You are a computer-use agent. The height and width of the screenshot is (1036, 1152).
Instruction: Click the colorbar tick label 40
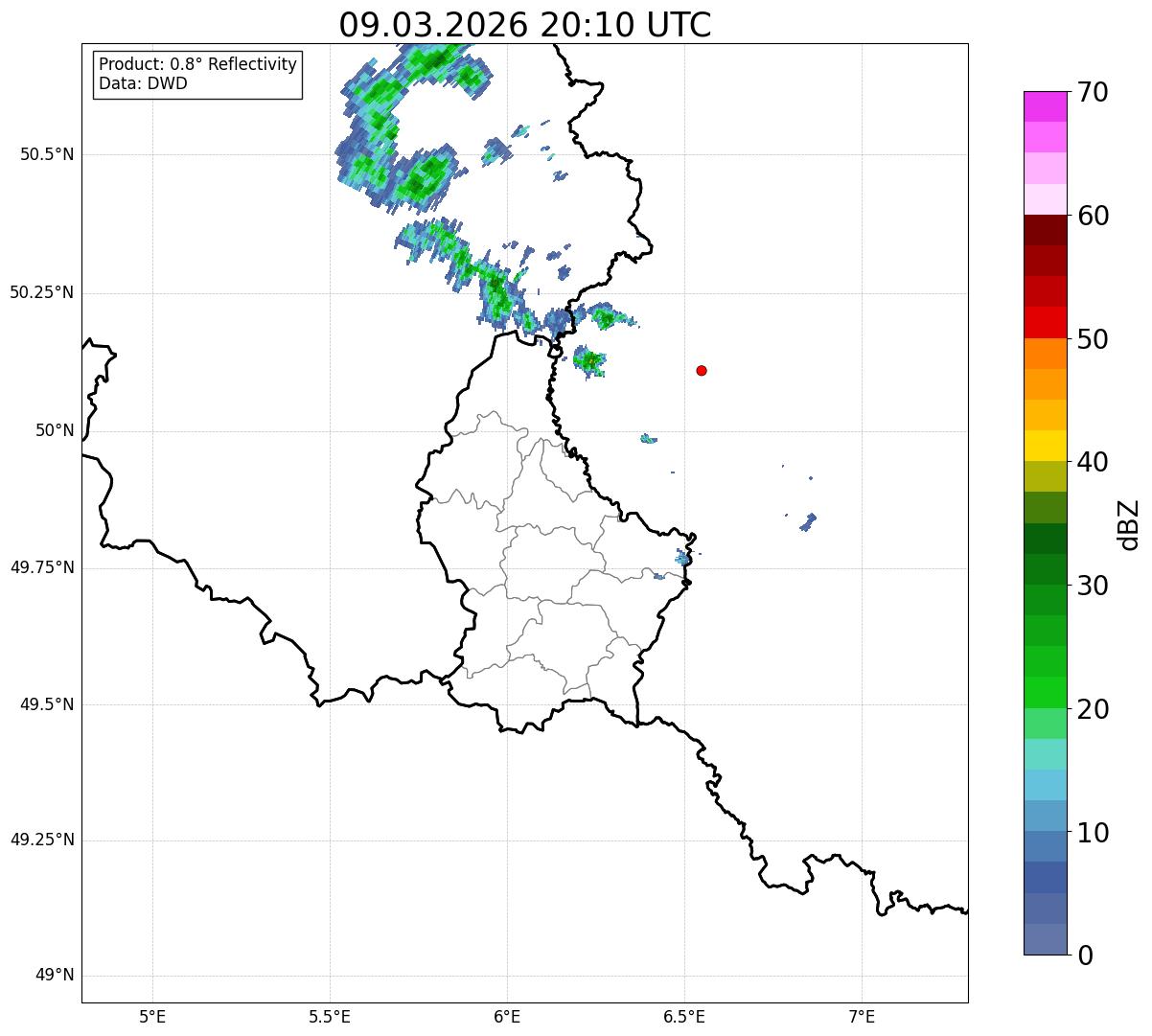pos(1093,462)
